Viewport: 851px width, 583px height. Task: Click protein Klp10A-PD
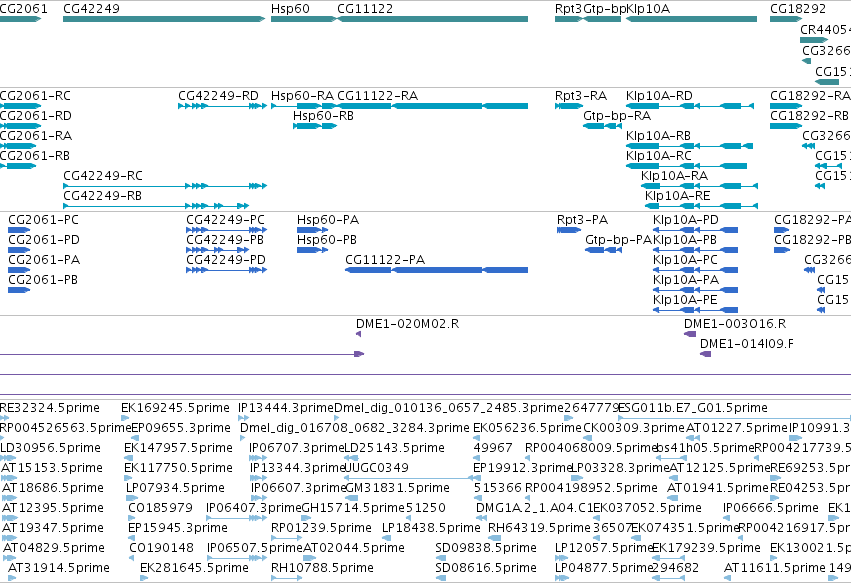point(695,230)
